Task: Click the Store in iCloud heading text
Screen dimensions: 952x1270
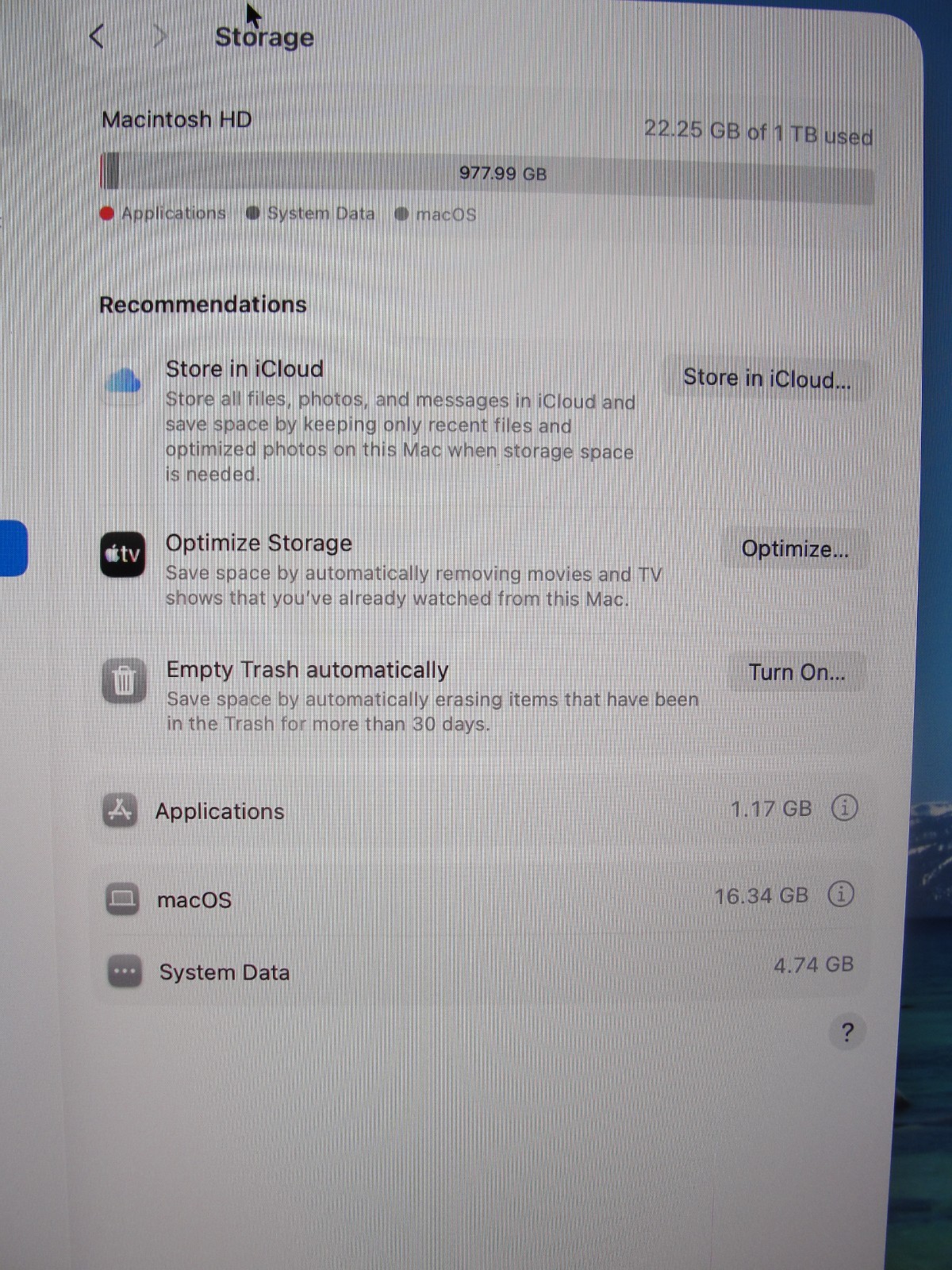Action: pyautogui.click(x=244, y=369)
